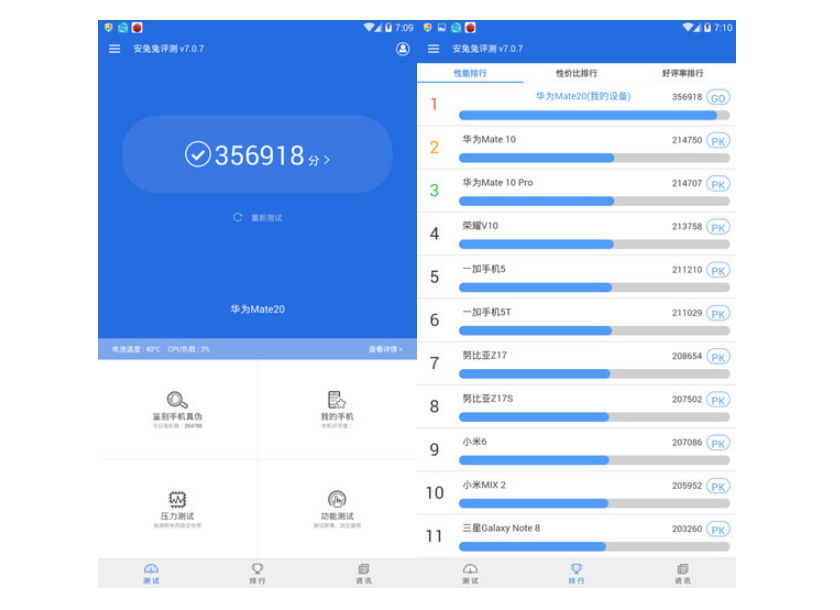Select the 性能排行 tab
This screenshot has height=610, width=840.
pyautogui.click(x=470, y=73)
